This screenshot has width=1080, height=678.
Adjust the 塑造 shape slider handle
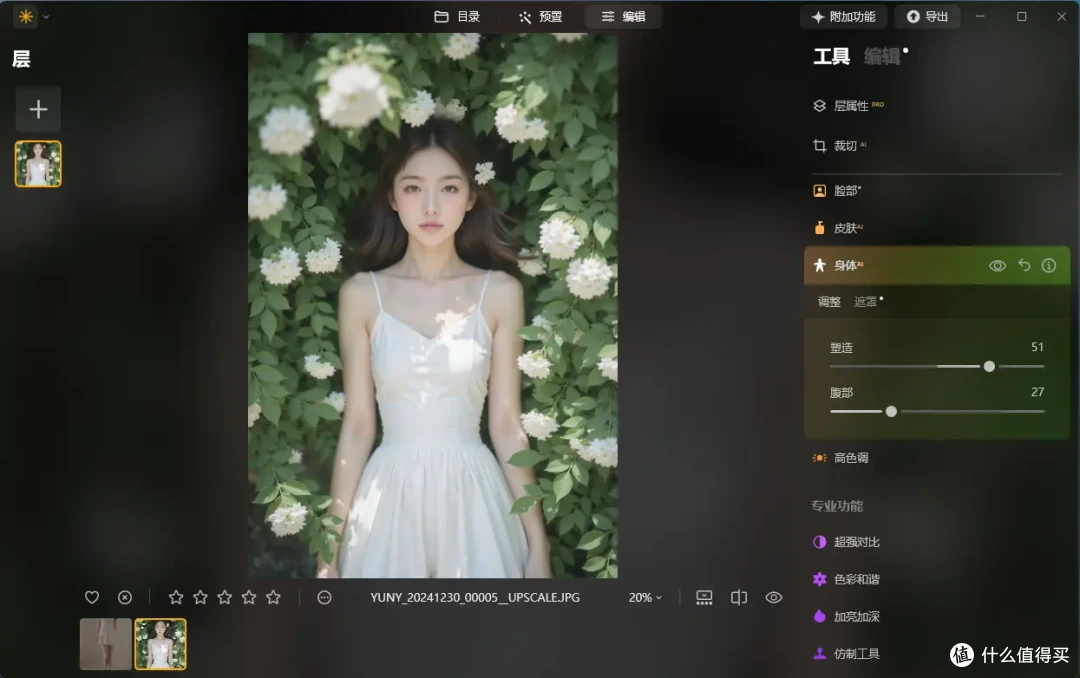pos(989,367)
